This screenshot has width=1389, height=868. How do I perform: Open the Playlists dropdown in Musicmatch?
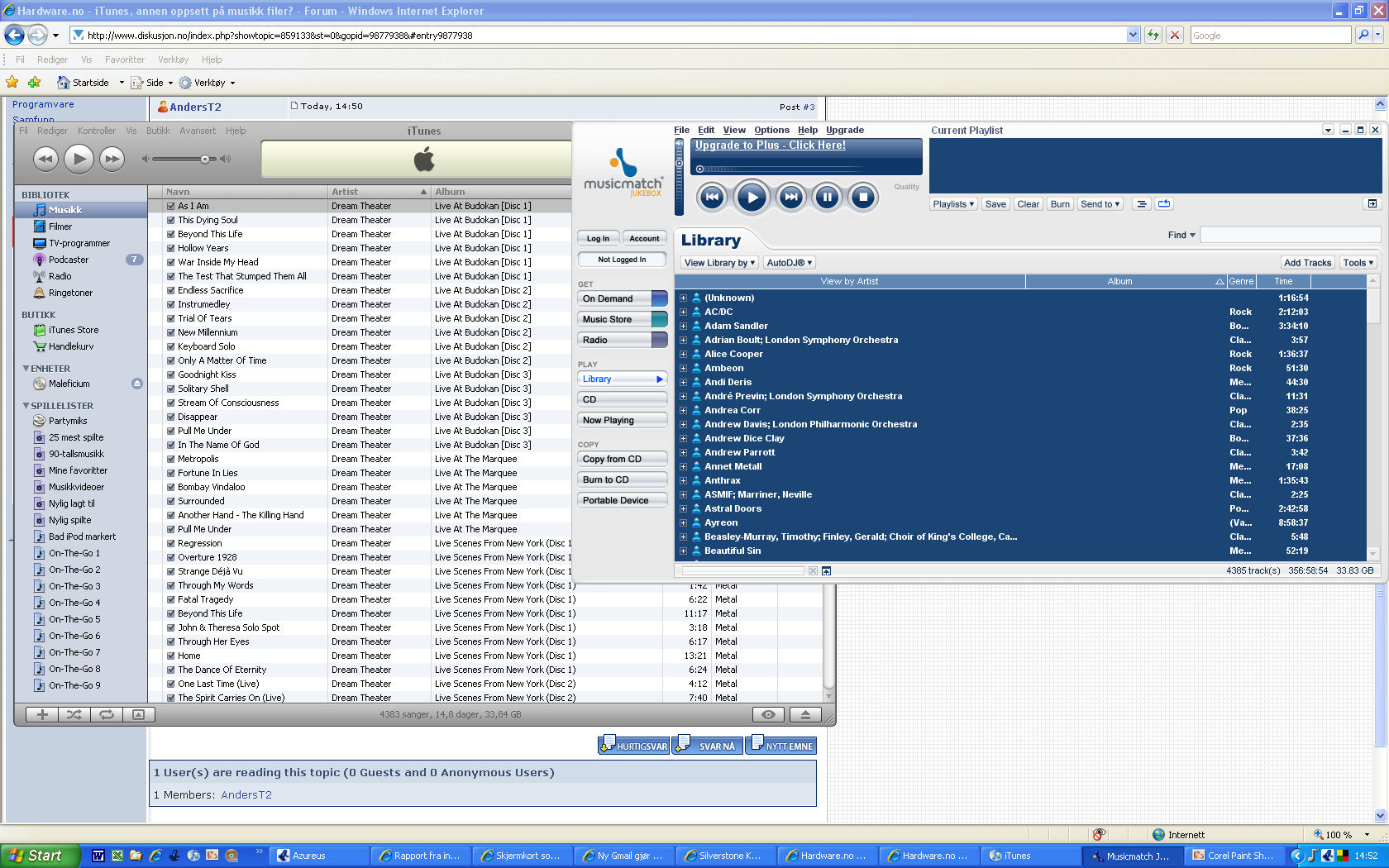click(x=953, y=204)
